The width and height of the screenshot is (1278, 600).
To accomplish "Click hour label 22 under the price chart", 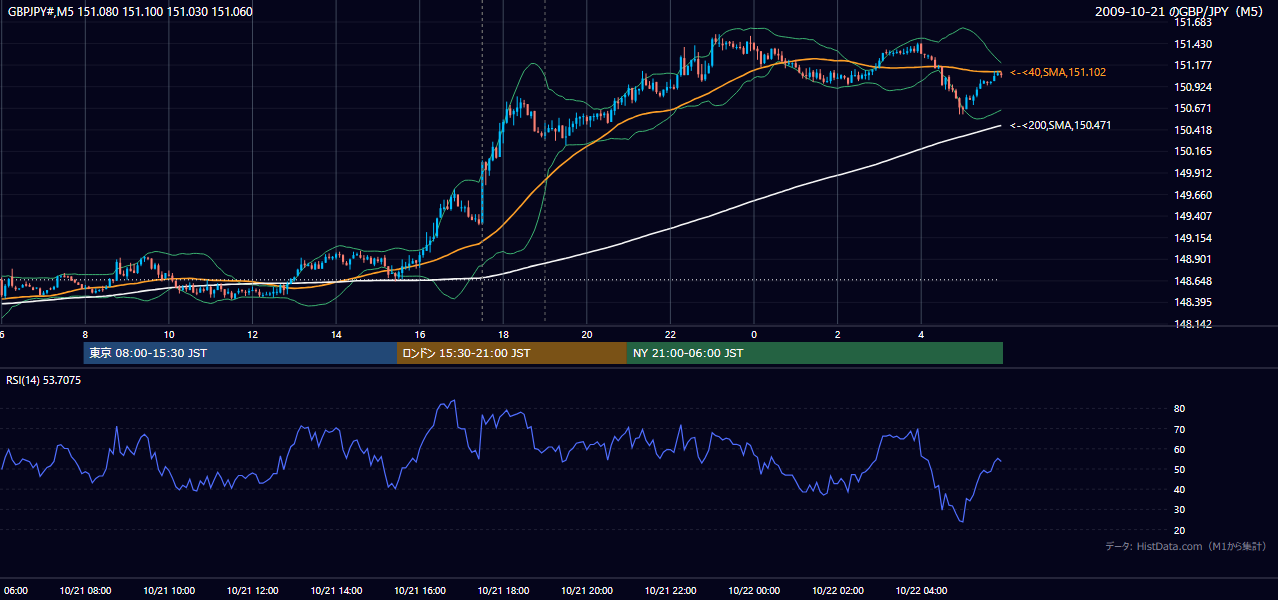I will click(x=670, y=335).
